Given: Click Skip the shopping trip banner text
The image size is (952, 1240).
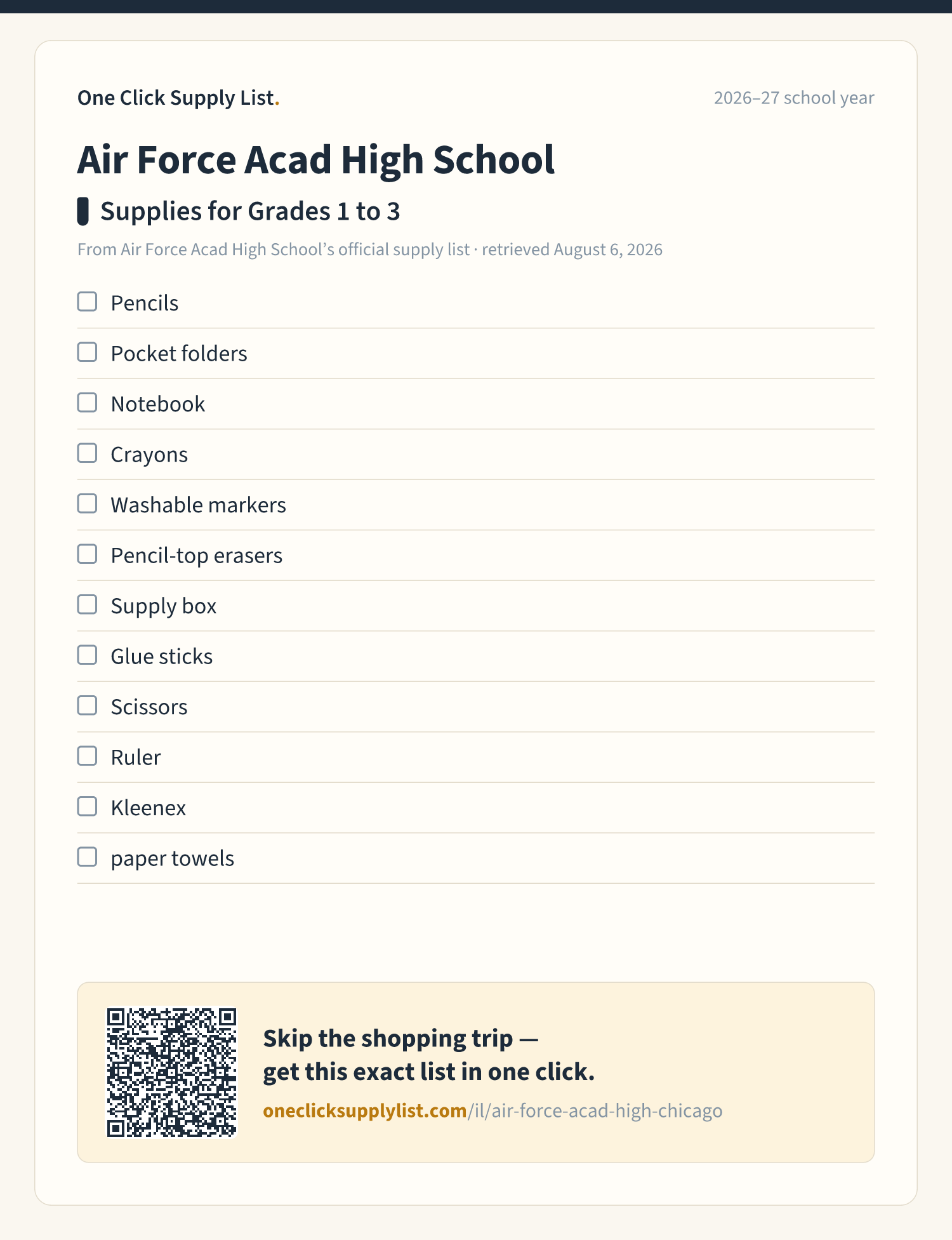Looking at the screenshot, I should tap(429, 1055).
